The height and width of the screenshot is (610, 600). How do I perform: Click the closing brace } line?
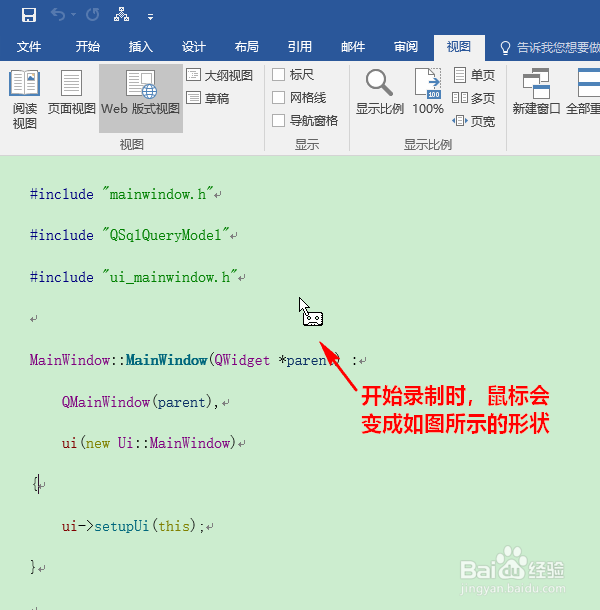click(x=34, y=567)
